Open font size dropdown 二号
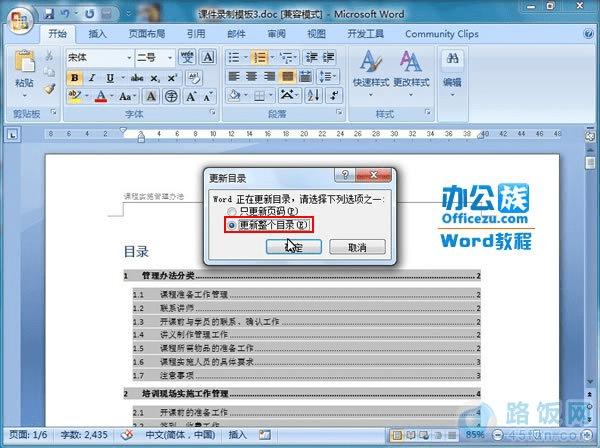600x448 pixels. coord(170,58)
